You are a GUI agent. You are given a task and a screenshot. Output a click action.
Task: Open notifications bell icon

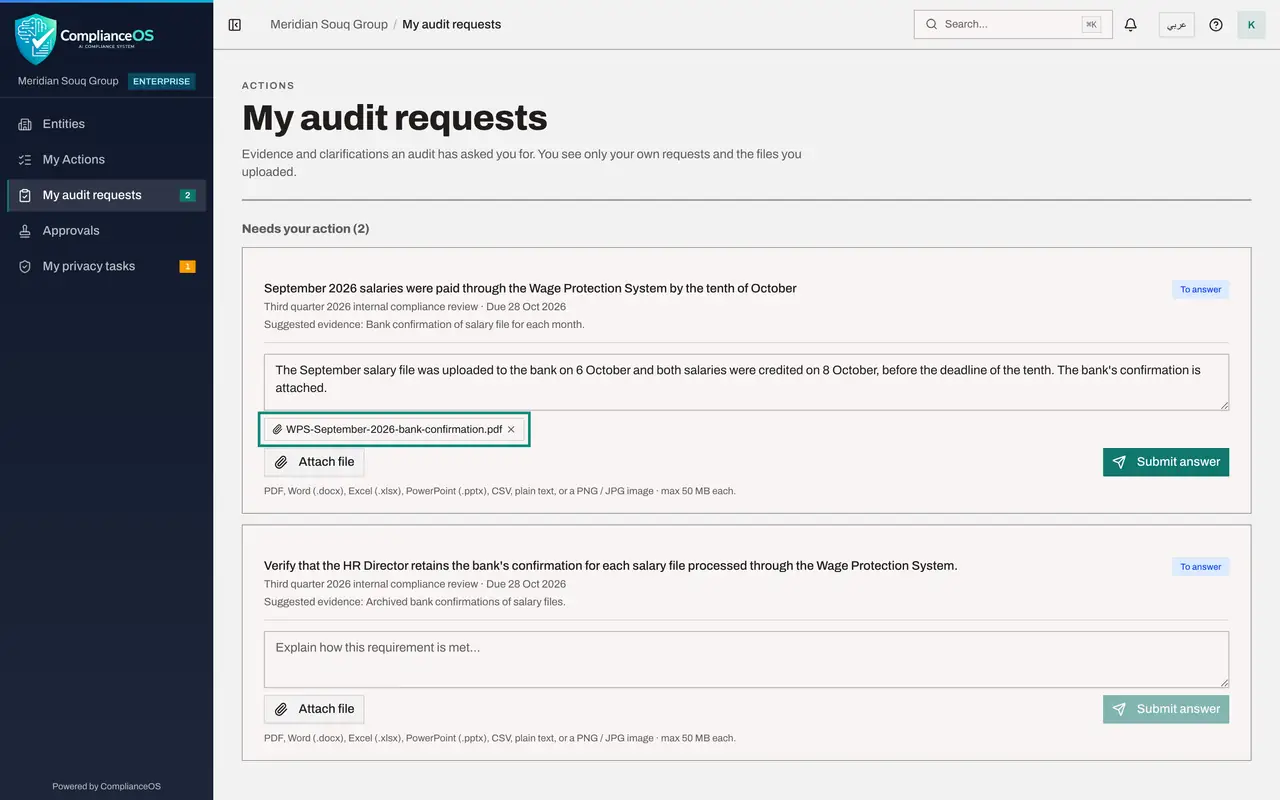coord(1131,25)
